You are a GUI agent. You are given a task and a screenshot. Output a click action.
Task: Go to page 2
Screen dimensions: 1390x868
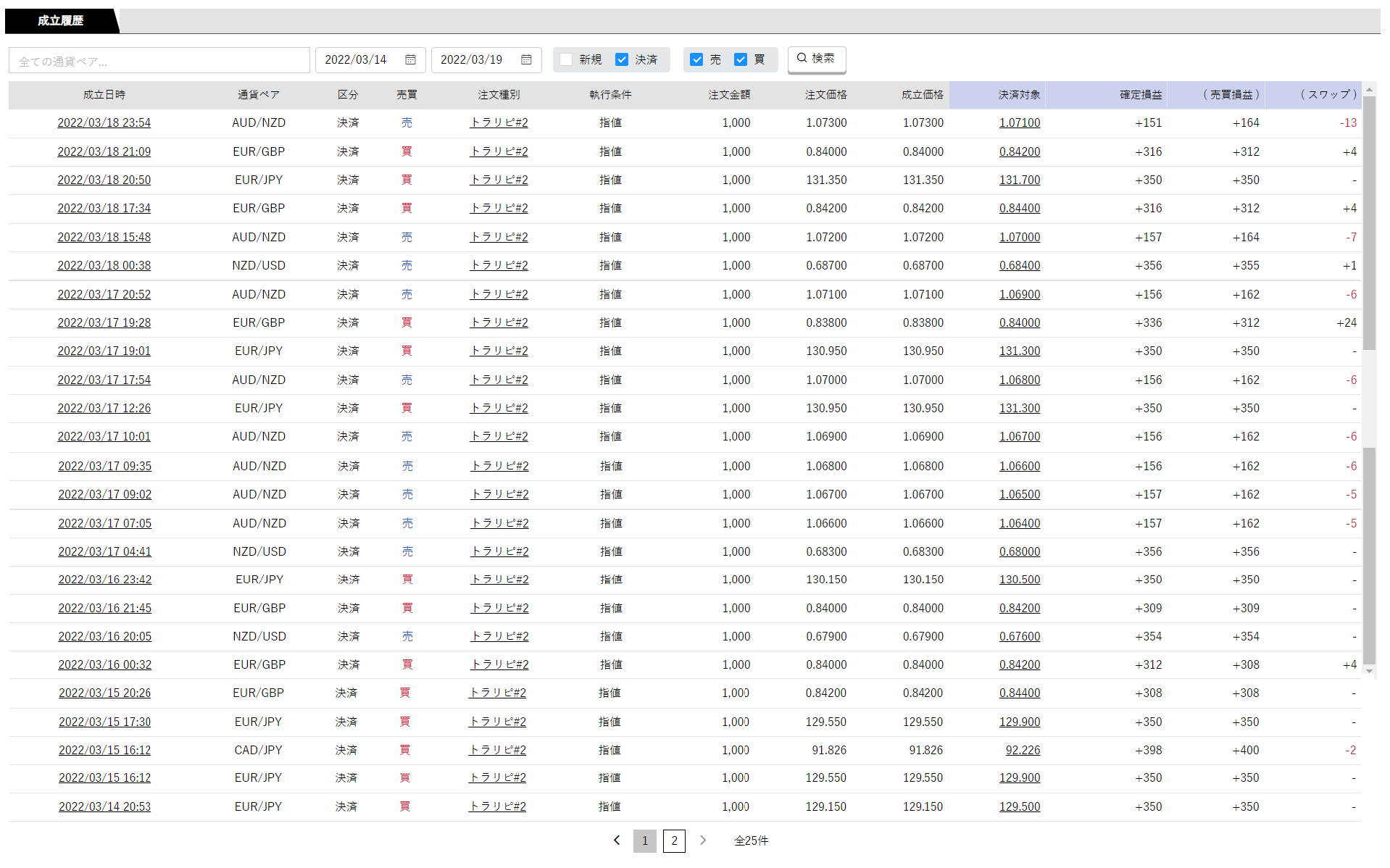674,840
